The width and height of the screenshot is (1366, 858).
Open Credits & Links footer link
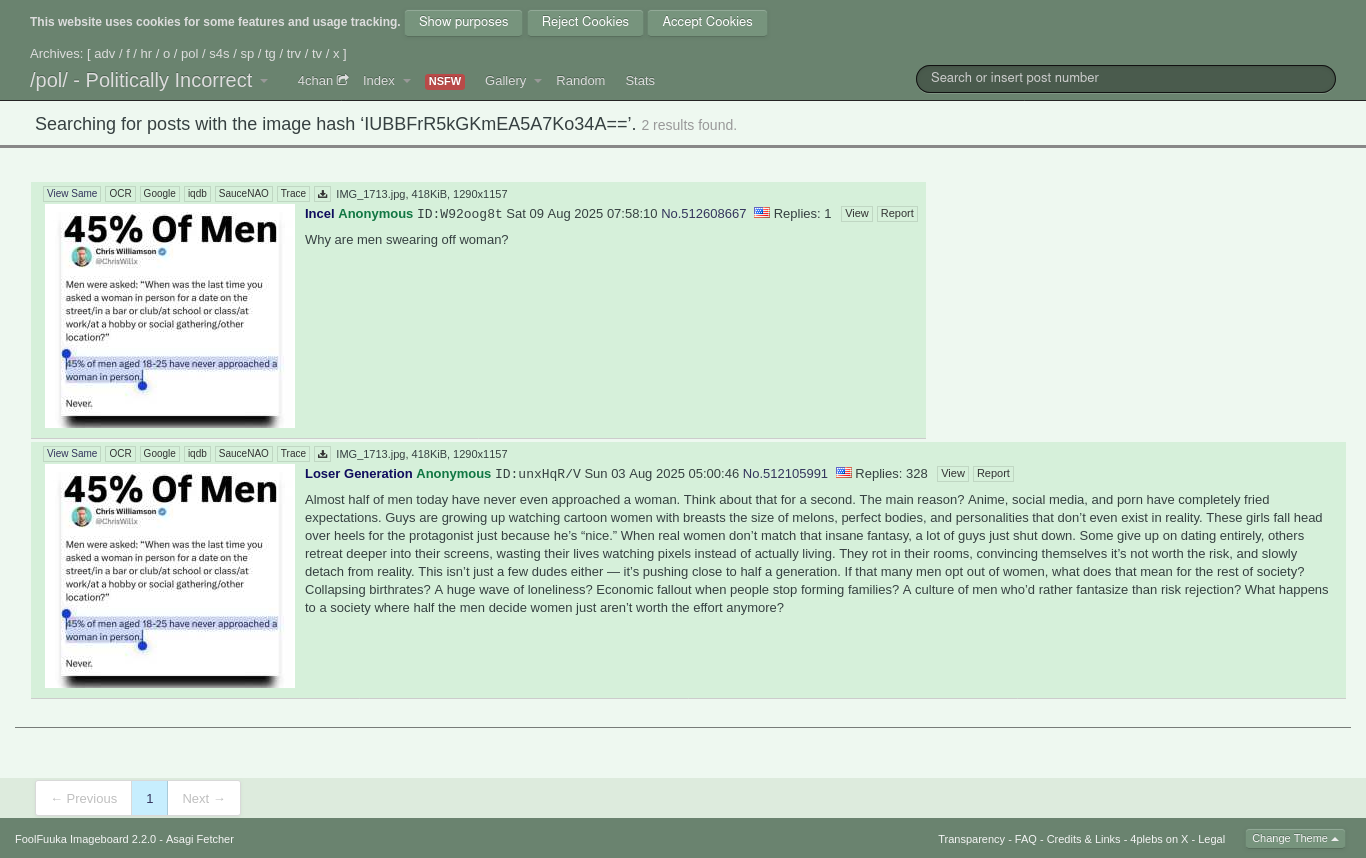[x=1083, y=839]
